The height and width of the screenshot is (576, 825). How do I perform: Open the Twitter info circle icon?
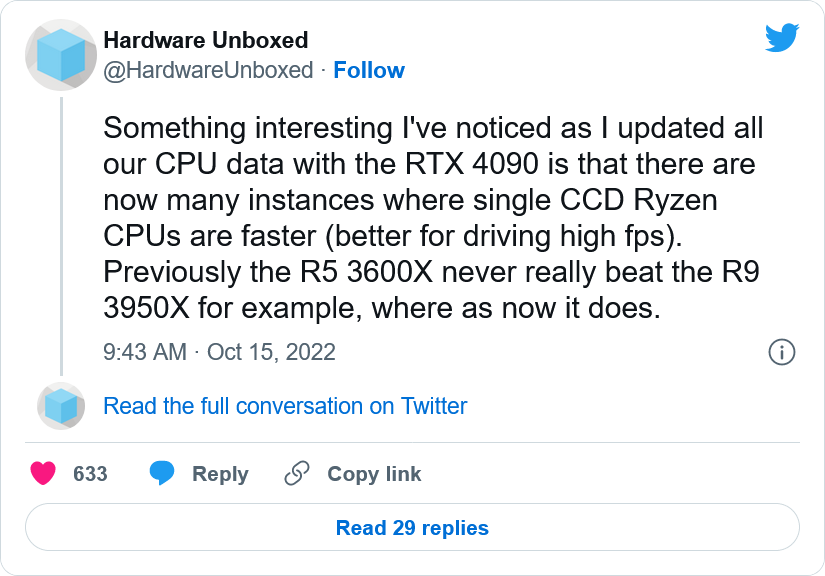click(x=781, y=352)
